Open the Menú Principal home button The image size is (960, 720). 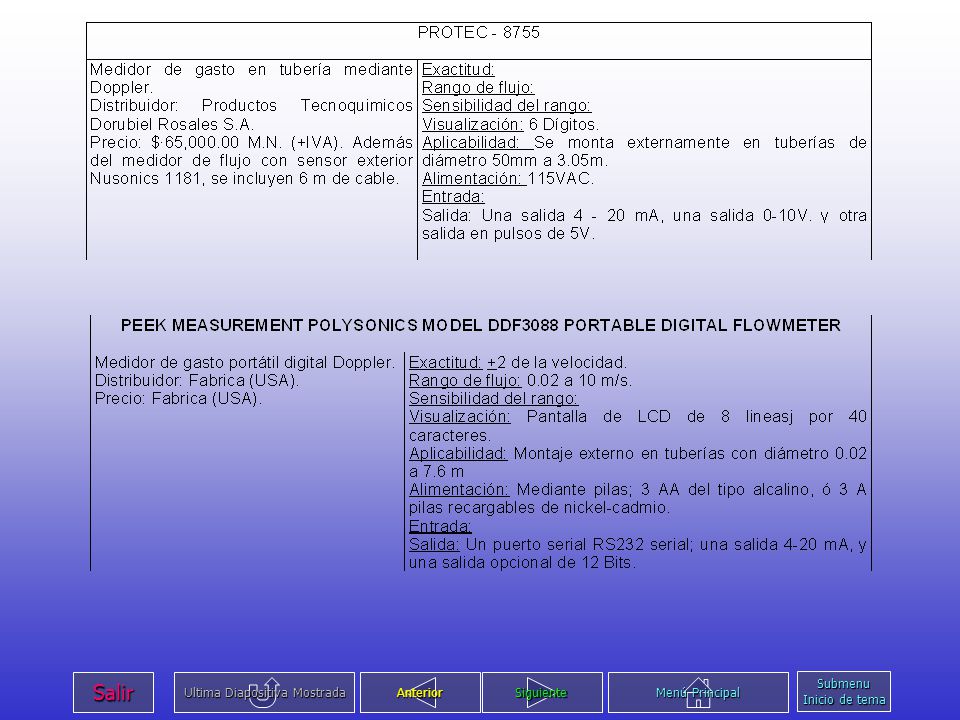click(x=698, y=692)
